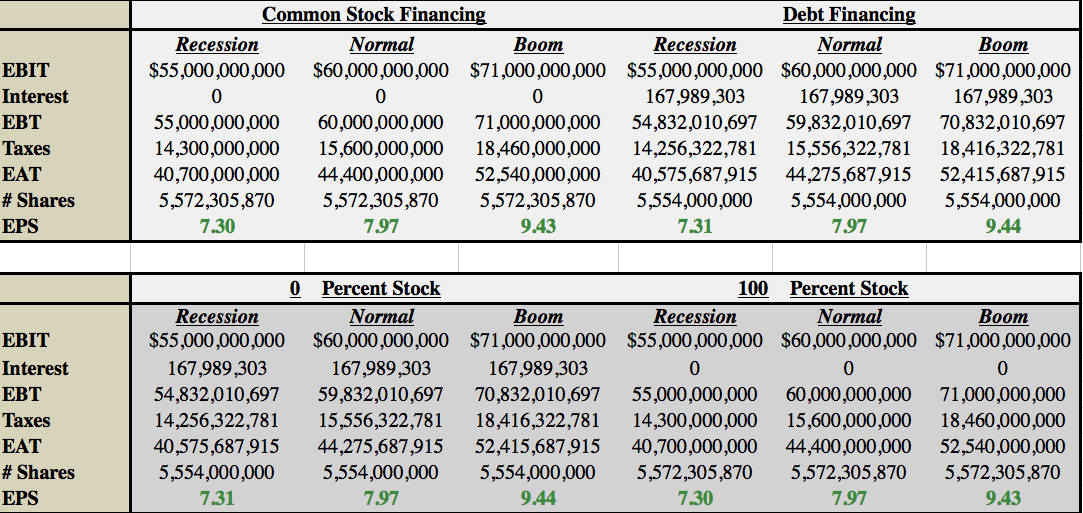Click the 100 percent stock input cell
This screenshot has height=513, width=1083.
click(753, 289)
